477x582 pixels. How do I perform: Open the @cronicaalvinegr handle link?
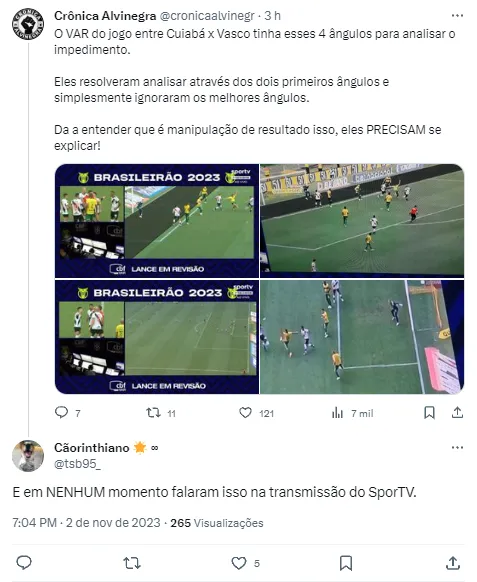point(207,16)
